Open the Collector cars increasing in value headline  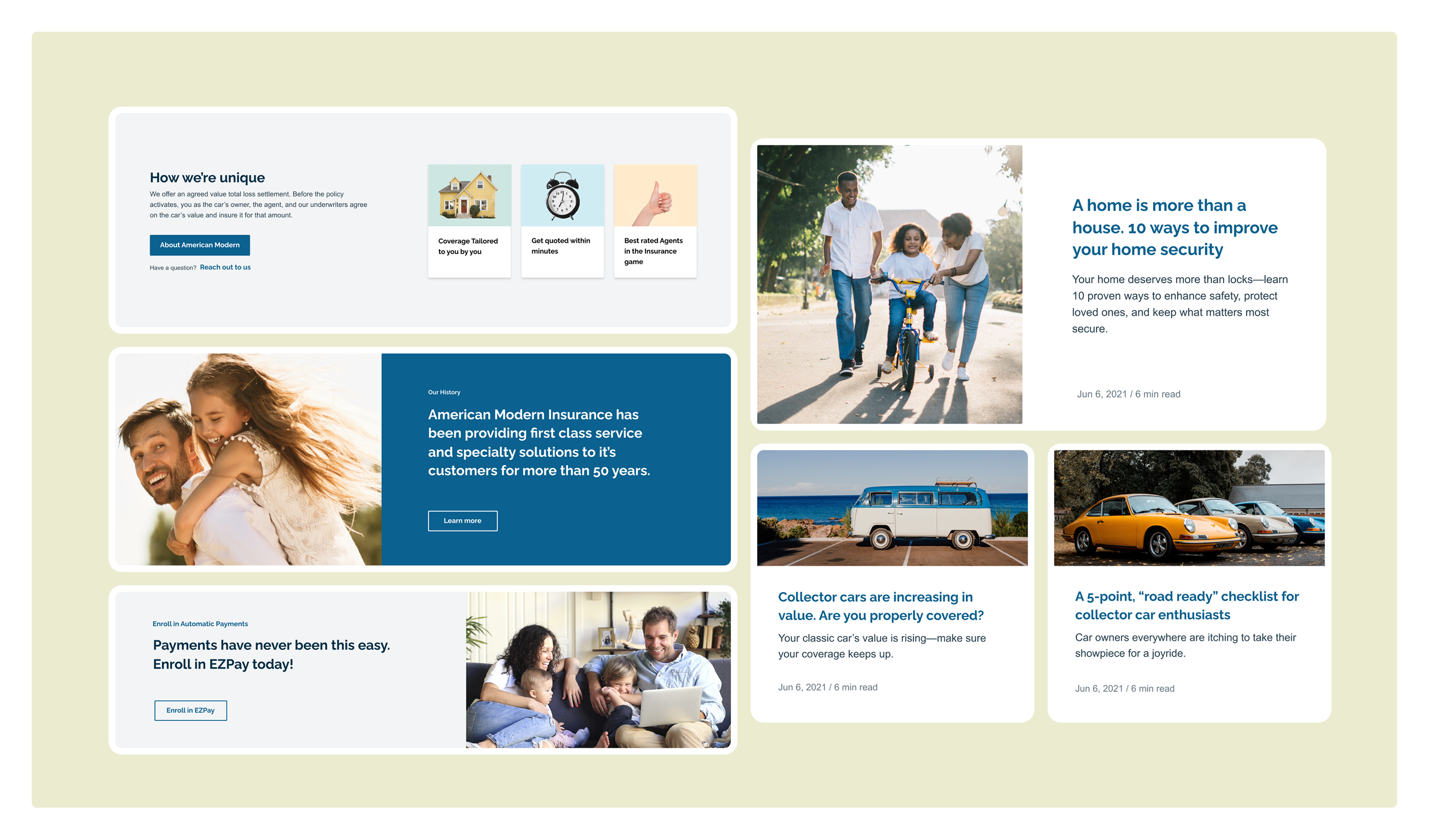(880, 606)
